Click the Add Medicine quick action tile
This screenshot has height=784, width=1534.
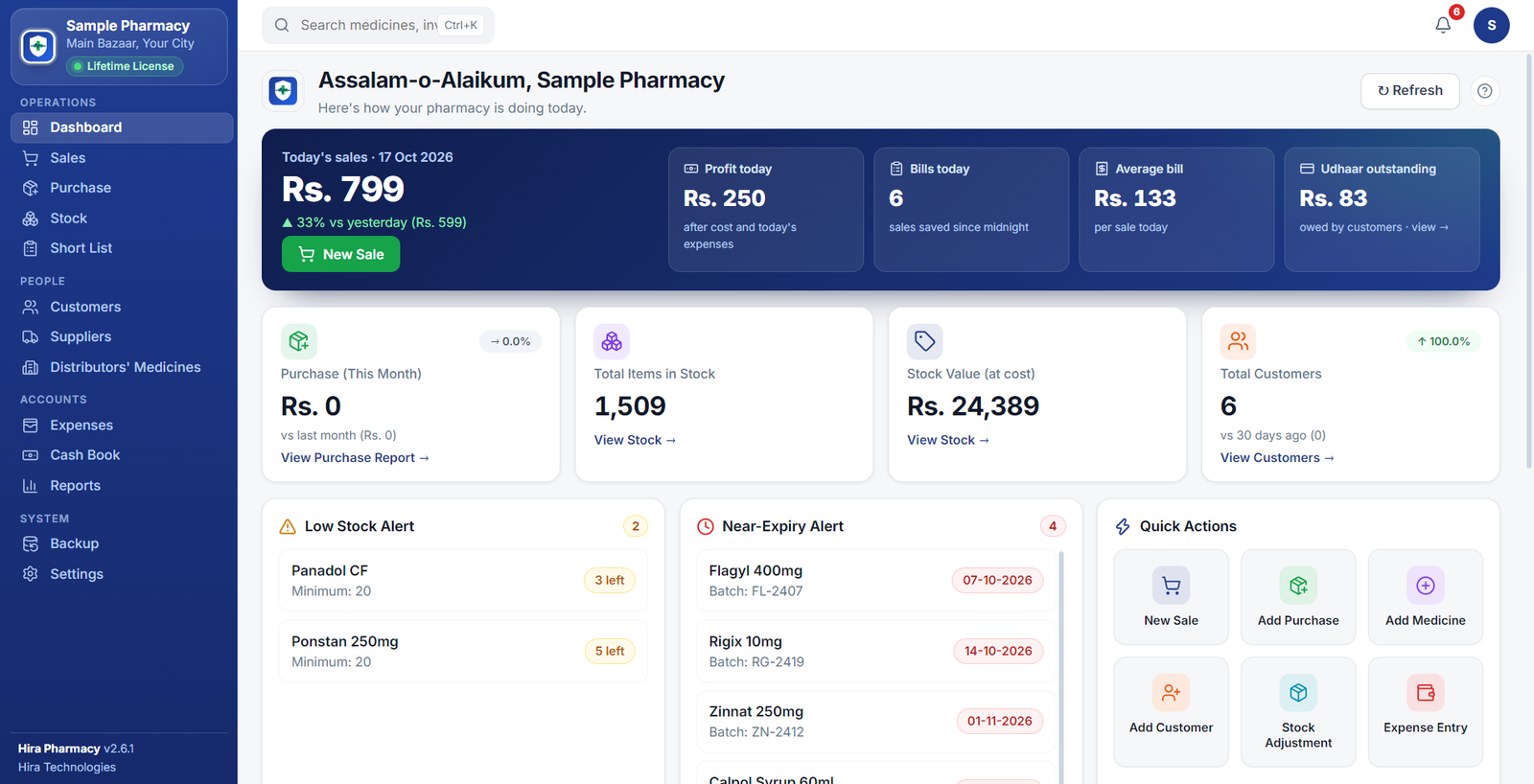(x=1425, y=597)
